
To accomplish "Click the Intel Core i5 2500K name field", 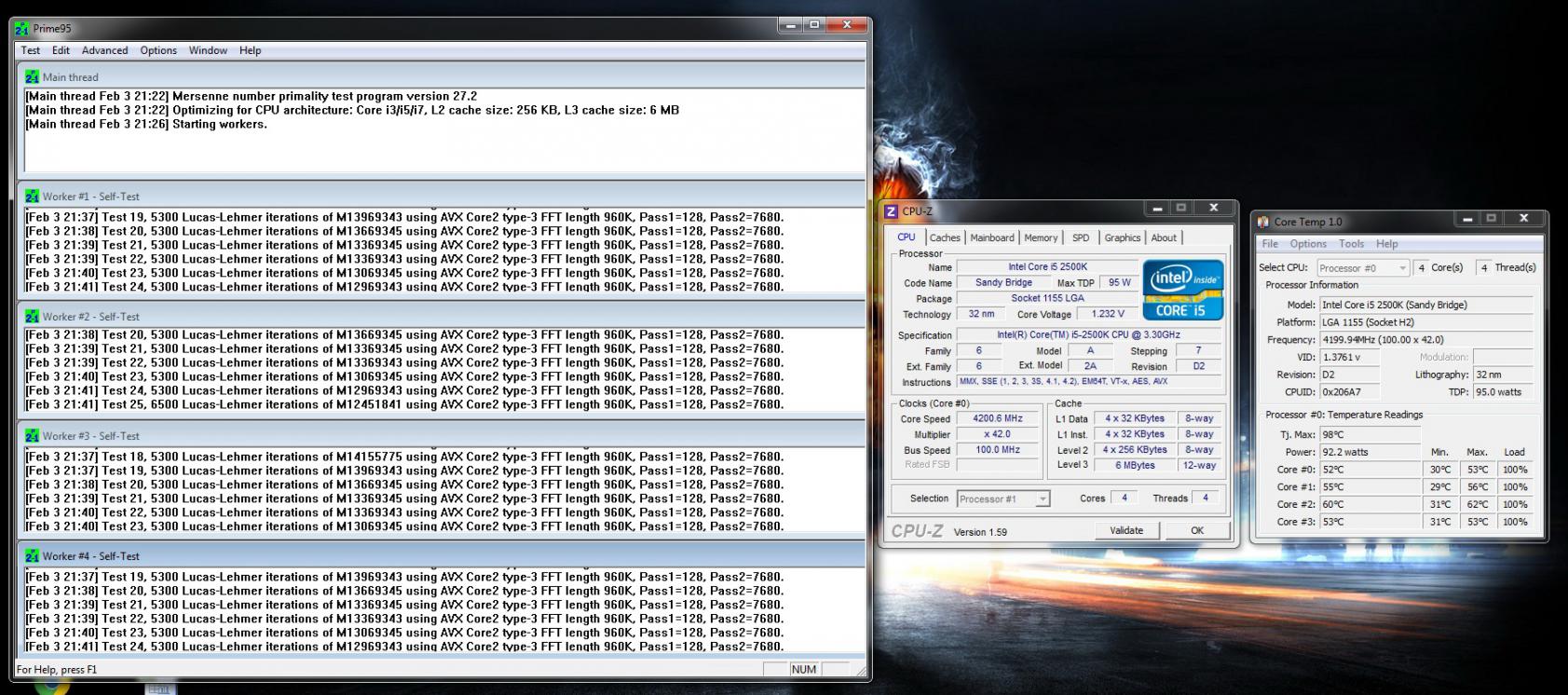I will click(1047, 267).
